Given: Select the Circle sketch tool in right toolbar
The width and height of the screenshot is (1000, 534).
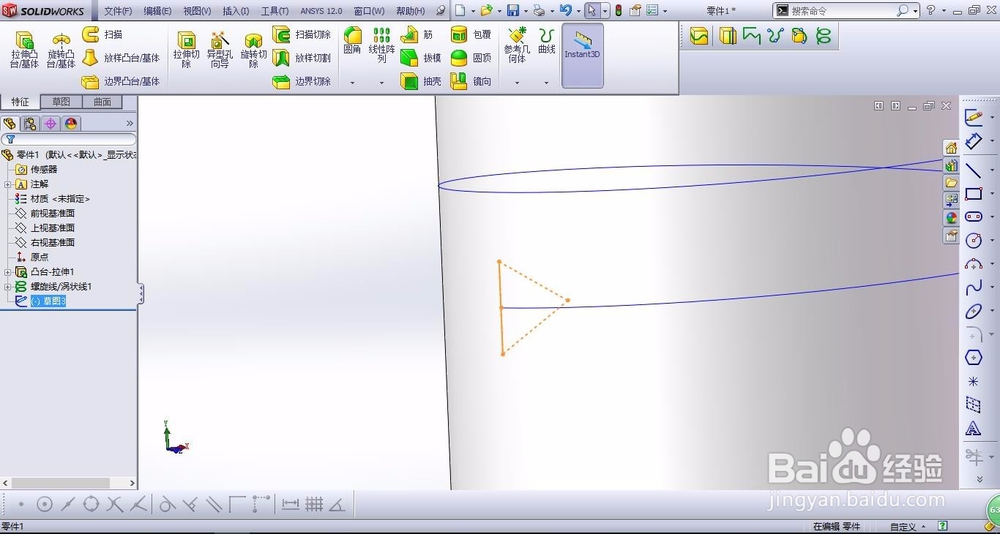Looking at the screenshot, I should [x=973, y=240].
